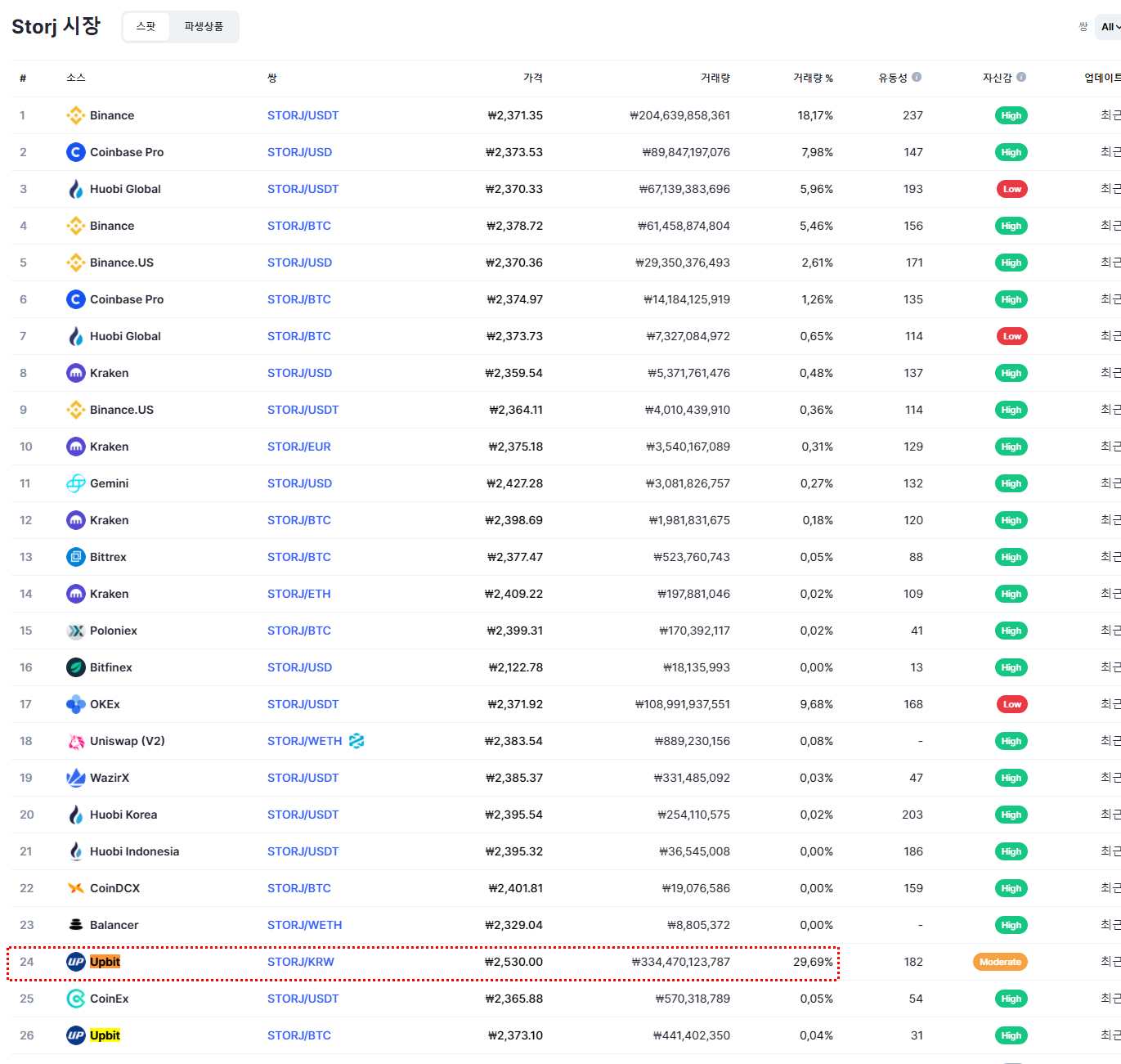Image resolution: width=1121 pixels, height=1064 pixels.
Task: Click the price ₩2,530.00 in the Upbit row
Action: pyautogui.click(x=513, y=962)
